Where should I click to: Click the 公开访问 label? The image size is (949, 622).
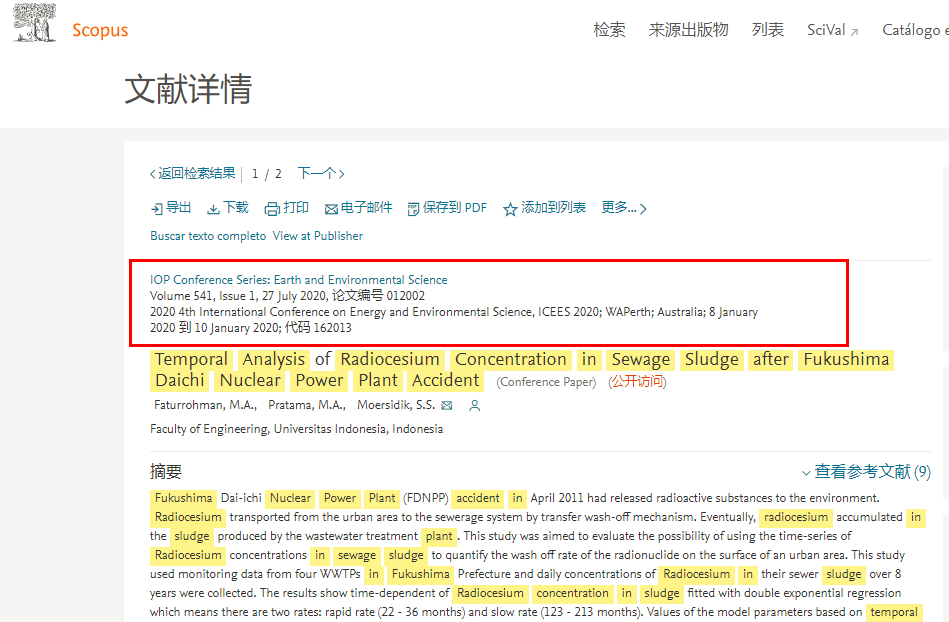pyautogui.click(x=637, y=382)
